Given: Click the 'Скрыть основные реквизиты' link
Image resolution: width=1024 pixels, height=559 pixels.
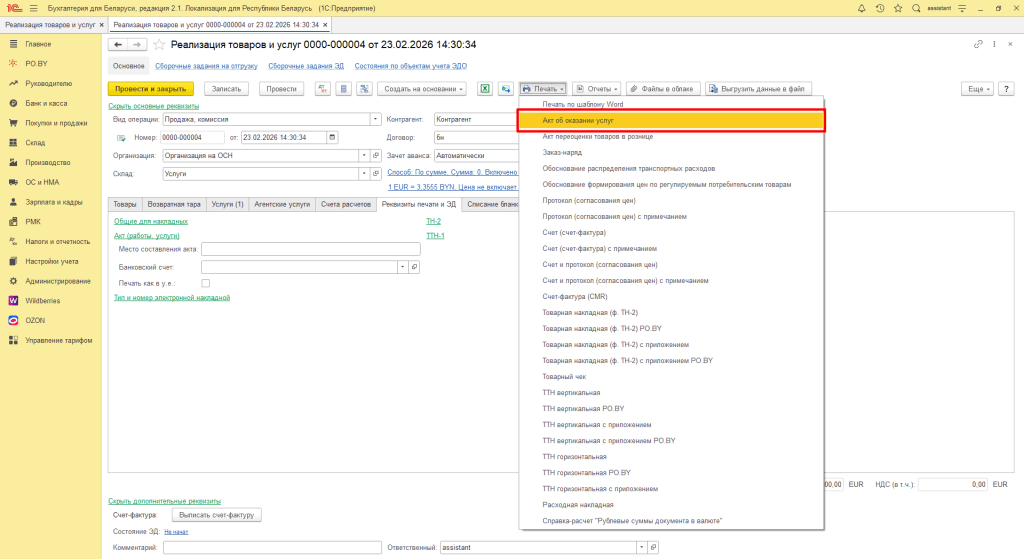Looking at the screenshot, I should [153, 106].
